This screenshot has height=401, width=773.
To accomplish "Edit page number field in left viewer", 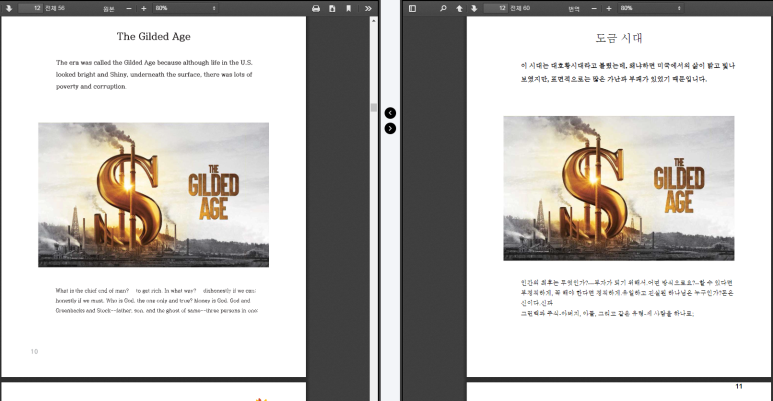I will (31, 8).
